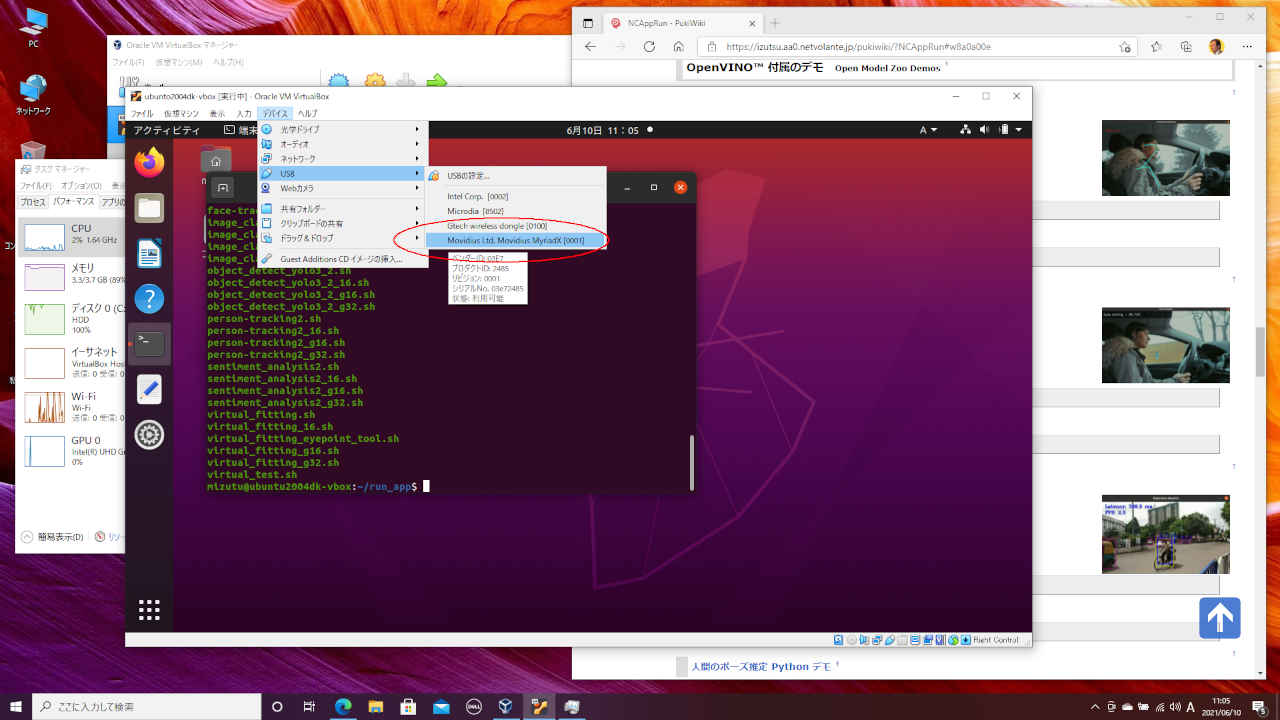The image size is (1280, 720).
Task: Open the Ubuntu input source A dropdown
Action: point(929,130)
